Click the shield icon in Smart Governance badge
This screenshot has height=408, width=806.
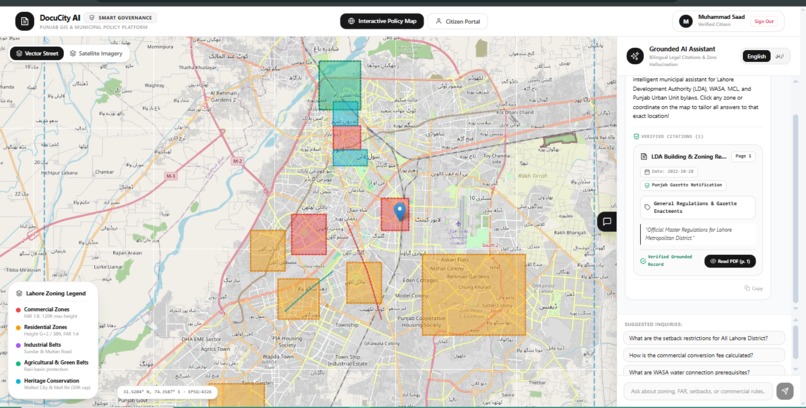(92, 17)
